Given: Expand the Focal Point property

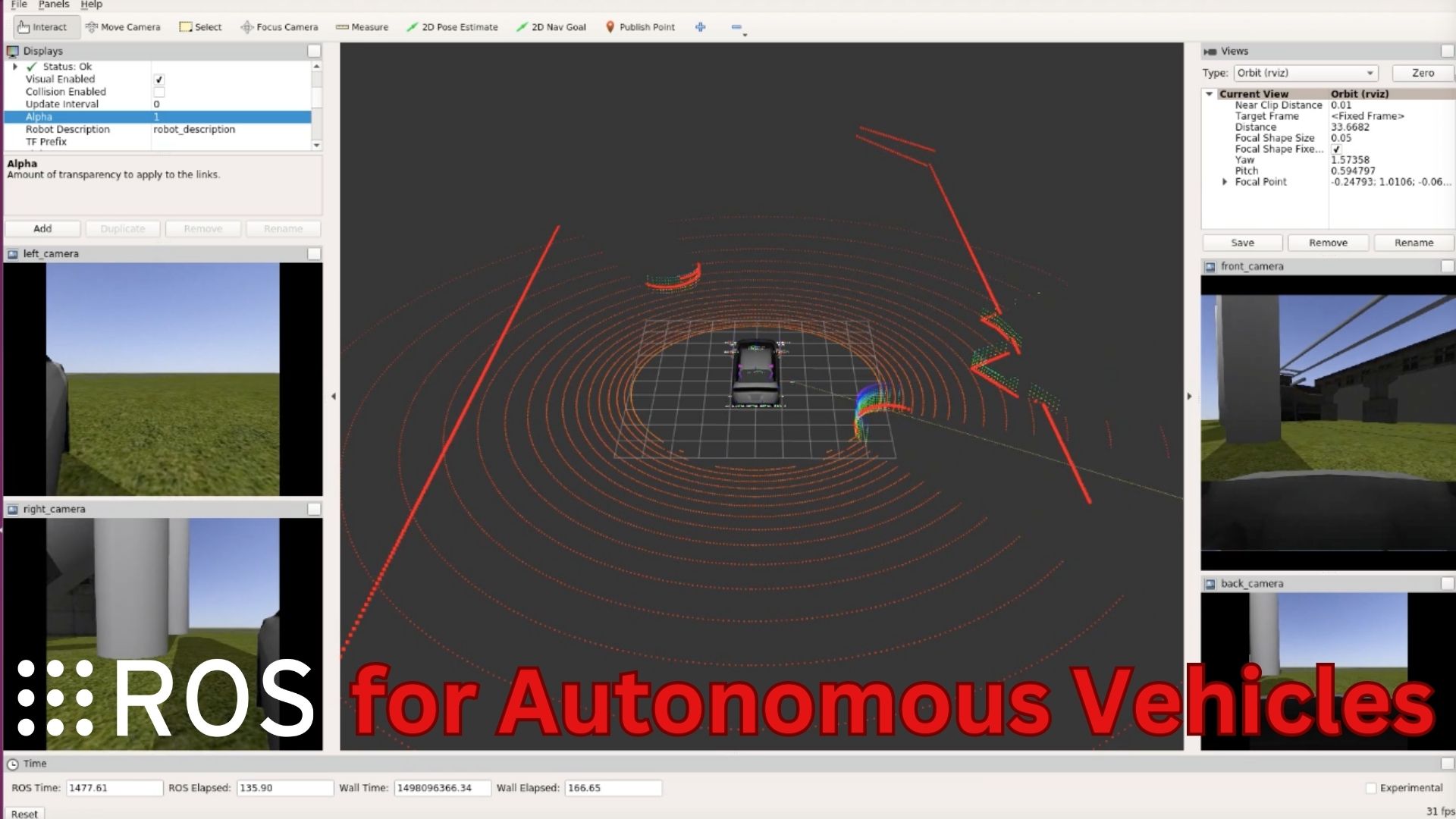Looking at the screenshot, I should (x=1225, y=182).
